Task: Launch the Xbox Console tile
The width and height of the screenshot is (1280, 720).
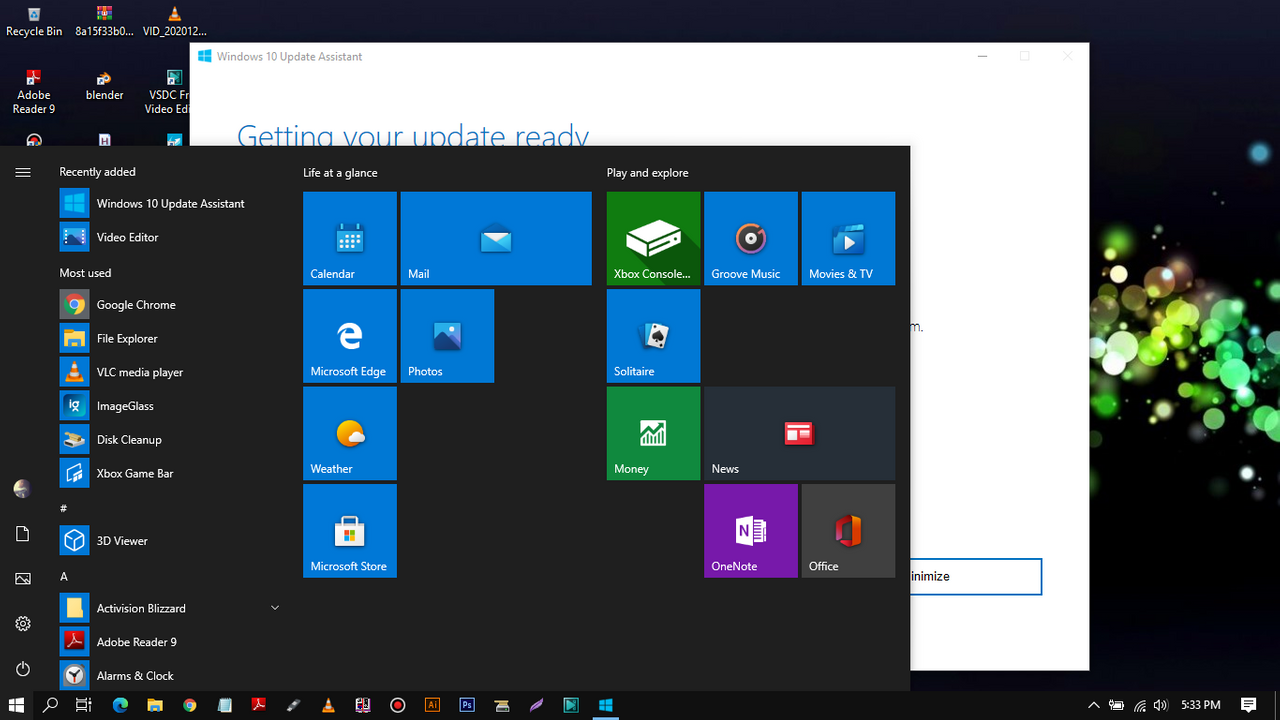Action: pyautogui.click(x=653, y=239)
